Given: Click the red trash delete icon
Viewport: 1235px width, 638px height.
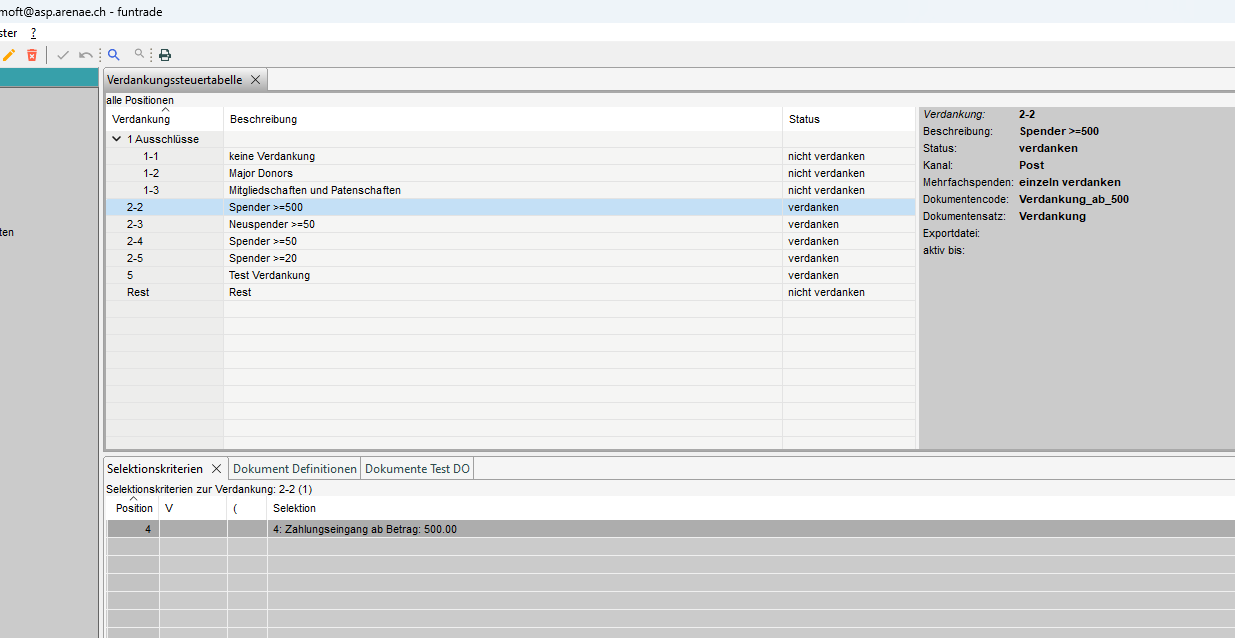Looking at the screenshot, I should click(x=32, y=55).
